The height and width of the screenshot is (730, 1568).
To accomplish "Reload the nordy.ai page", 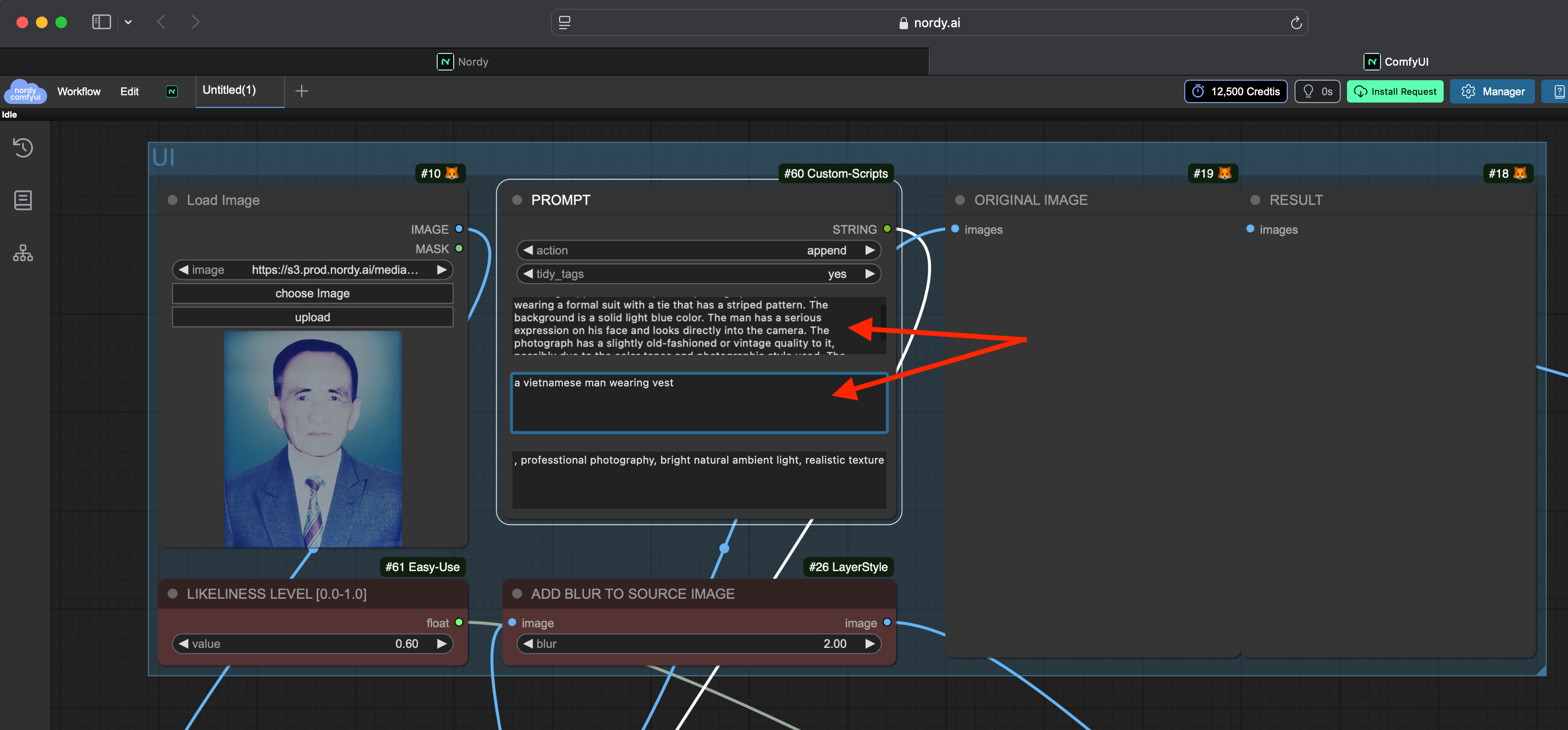I will 1296,22.
